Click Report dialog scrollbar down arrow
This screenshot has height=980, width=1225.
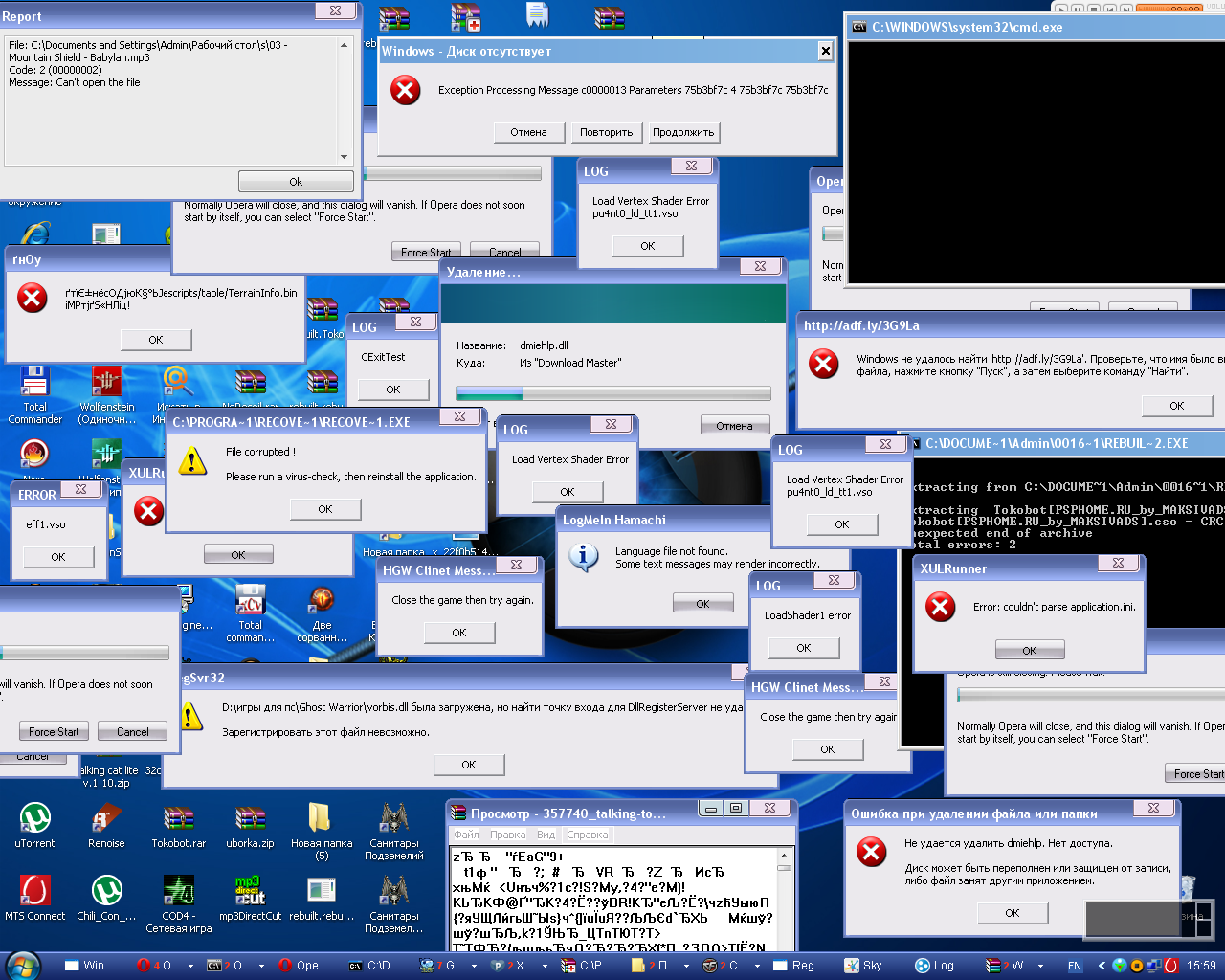click(345, 157)
